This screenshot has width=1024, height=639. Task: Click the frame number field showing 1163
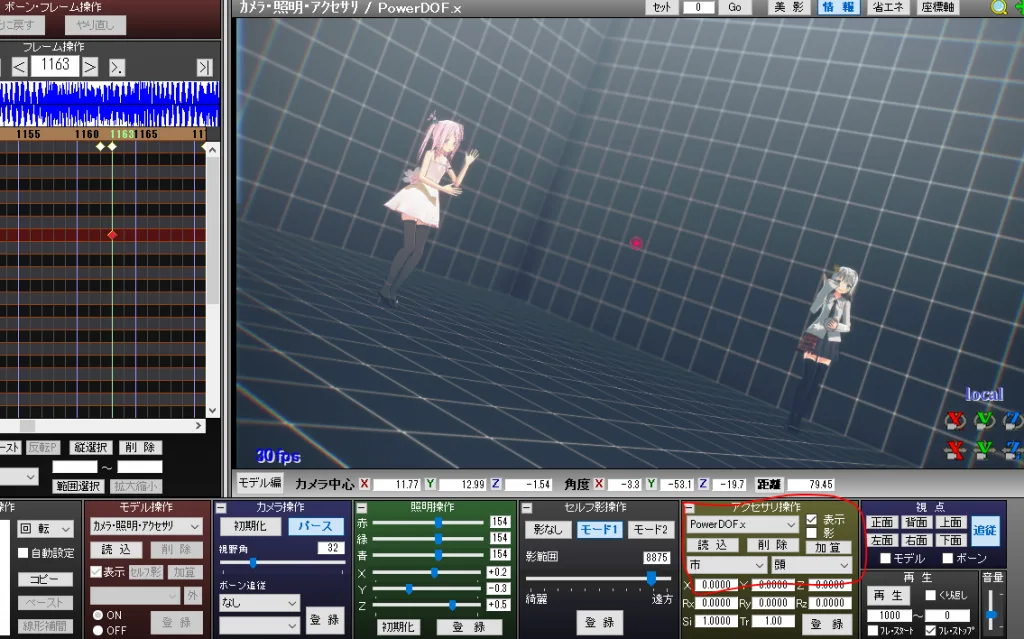tap(56, 66)
